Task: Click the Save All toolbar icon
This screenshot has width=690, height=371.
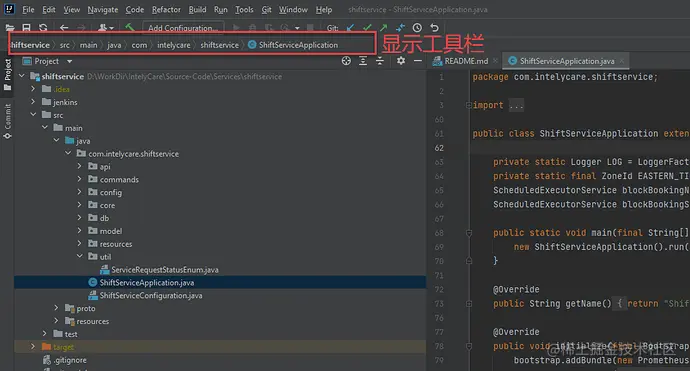Action: pyautogui.click(x=26, y=28)
